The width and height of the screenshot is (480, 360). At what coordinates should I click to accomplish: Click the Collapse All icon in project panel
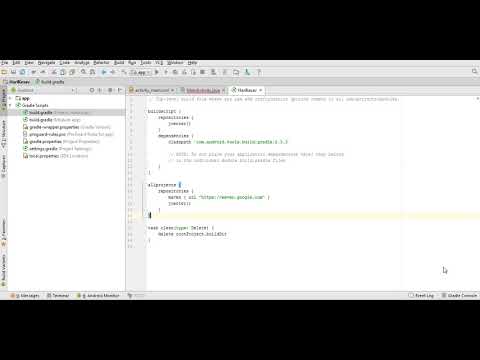click(x=100, y=90)
